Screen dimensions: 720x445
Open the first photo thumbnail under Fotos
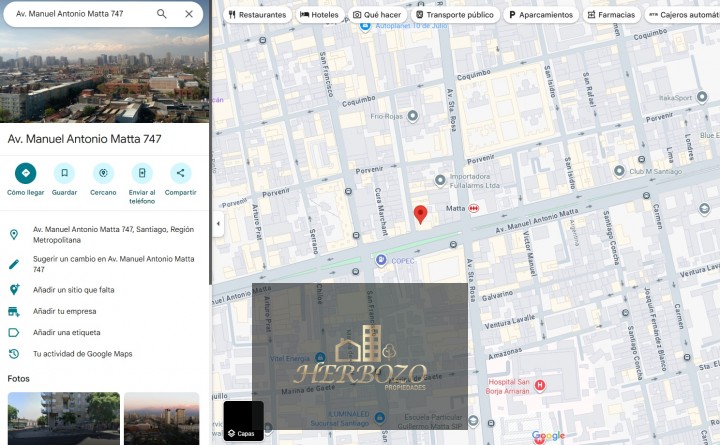click(63, 418)
